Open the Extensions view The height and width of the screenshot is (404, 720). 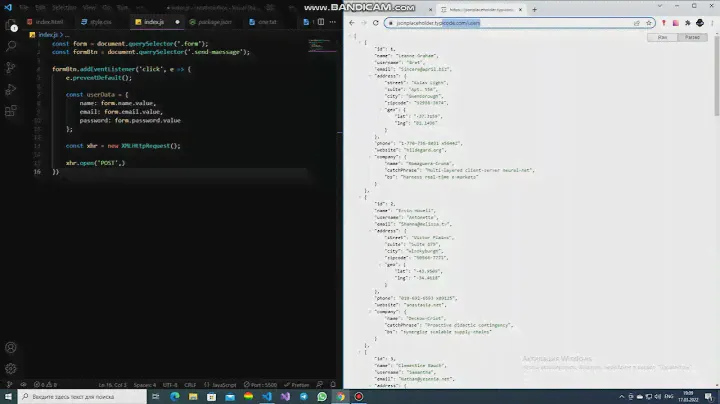click(11, 111)
